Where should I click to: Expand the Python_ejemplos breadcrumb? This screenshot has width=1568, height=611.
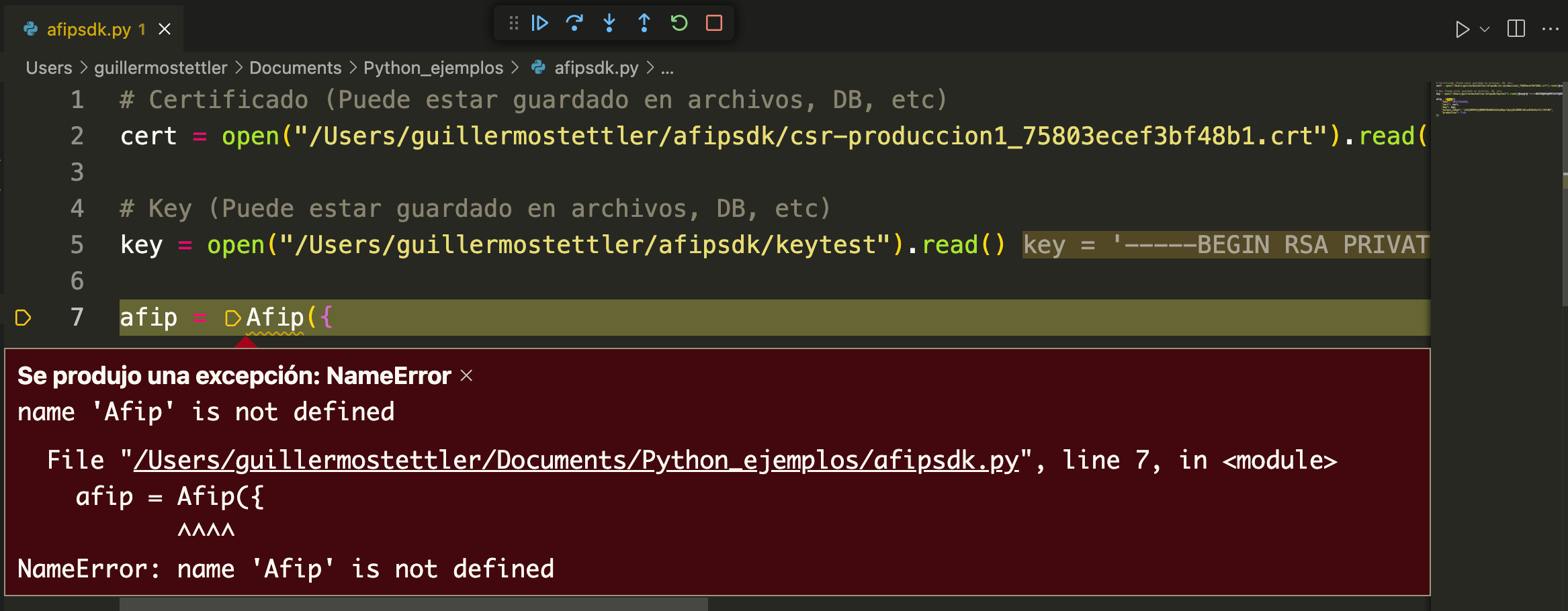point(433,68)
